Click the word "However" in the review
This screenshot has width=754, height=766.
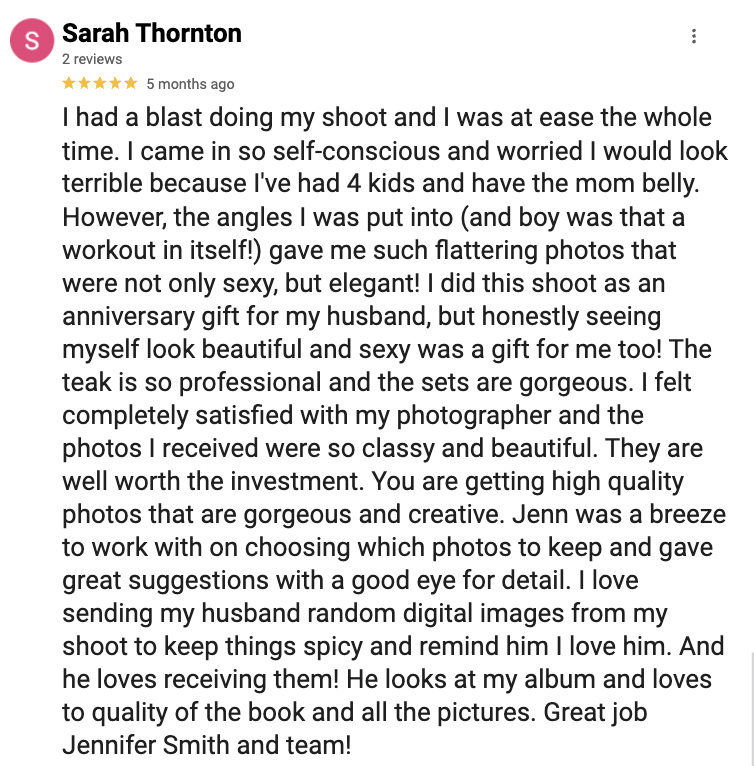(x=113, y=218)
